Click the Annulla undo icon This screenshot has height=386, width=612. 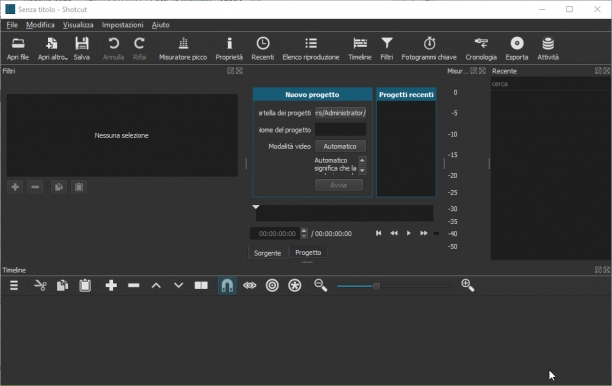114,48
